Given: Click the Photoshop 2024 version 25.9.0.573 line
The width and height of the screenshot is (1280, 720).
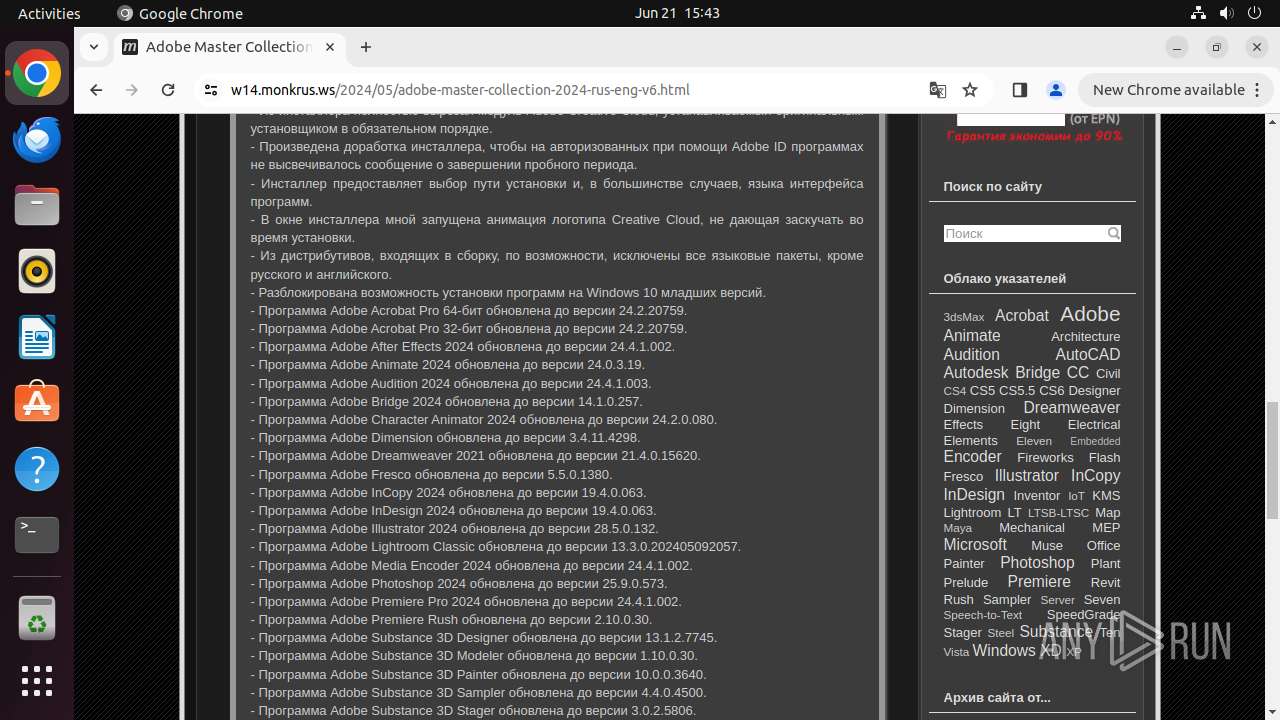Looking at the screenshot, I should (x=459, y=584).
